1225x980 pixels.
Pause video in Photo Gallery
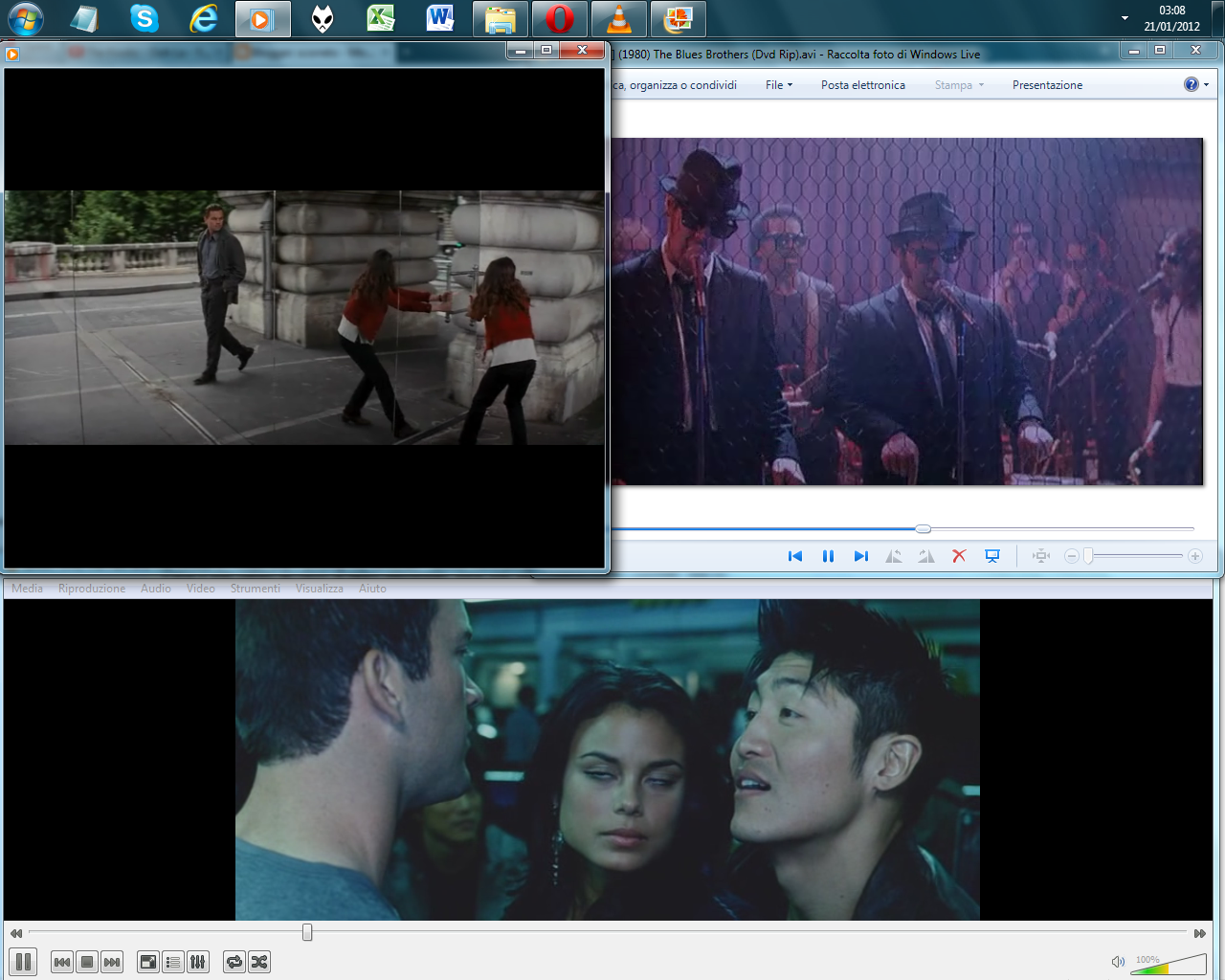829,556
